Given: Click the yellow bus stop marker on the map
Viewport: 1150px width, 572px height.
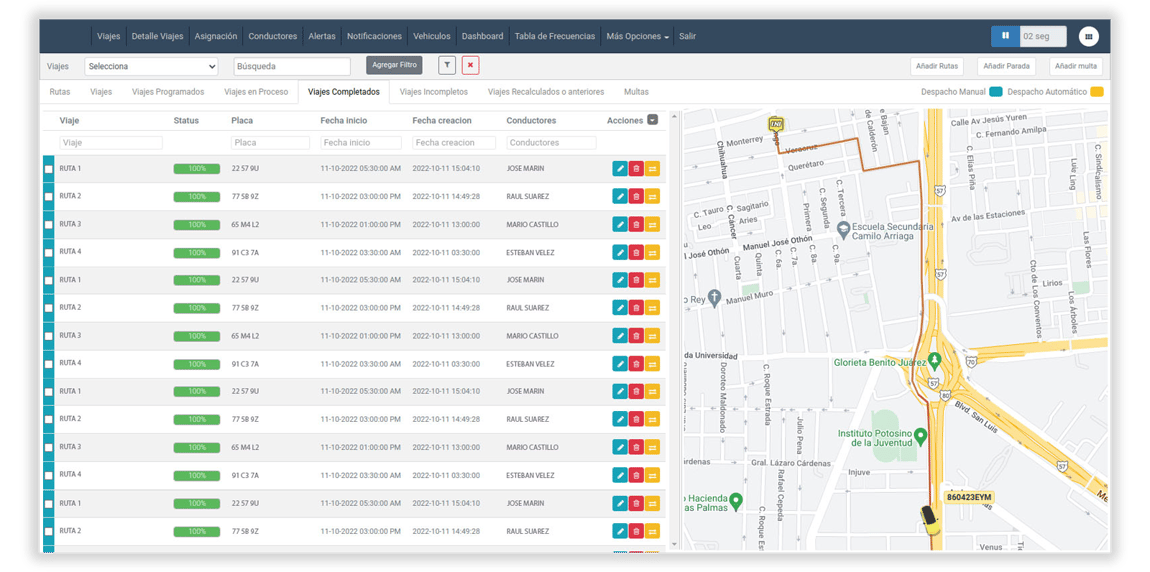Looking at the screenshot, I should [774, 124].
